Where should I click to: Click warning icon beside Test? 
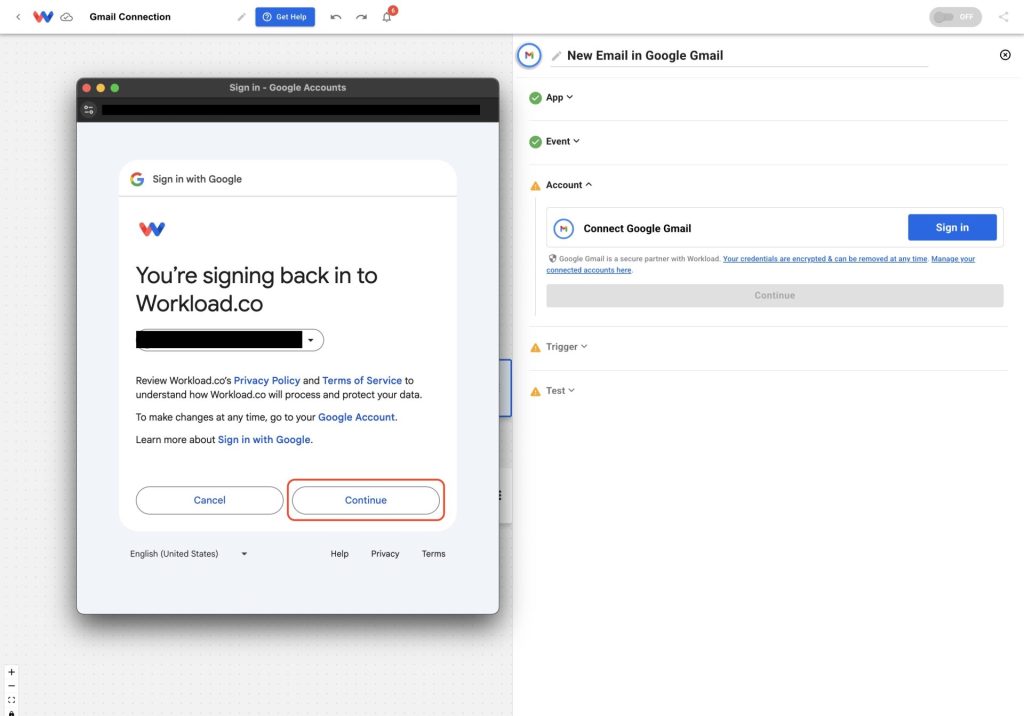(x=536, y=391)
